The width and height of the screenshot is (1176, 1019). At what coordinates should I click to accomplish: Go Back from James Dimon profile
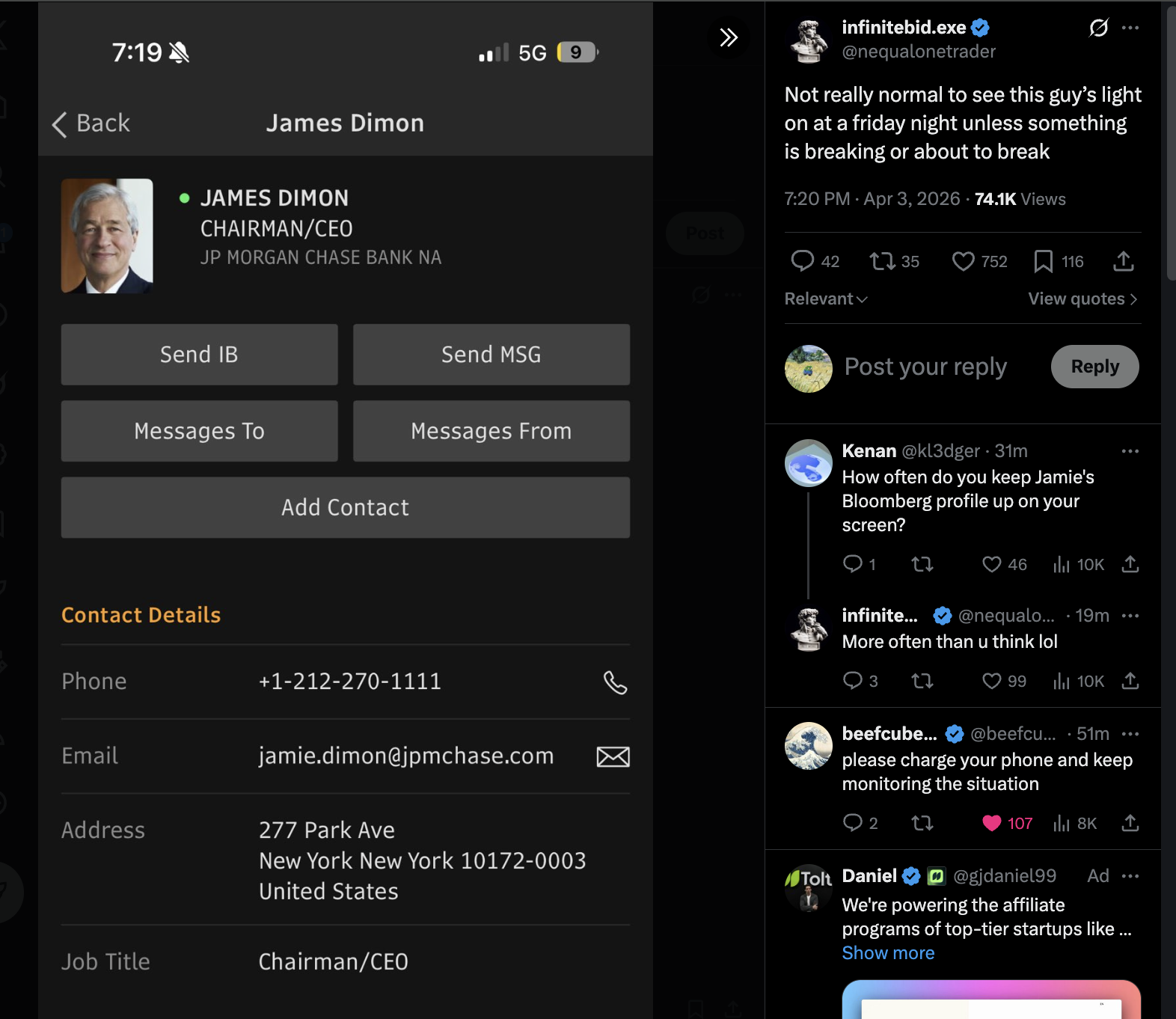[91, 123]
